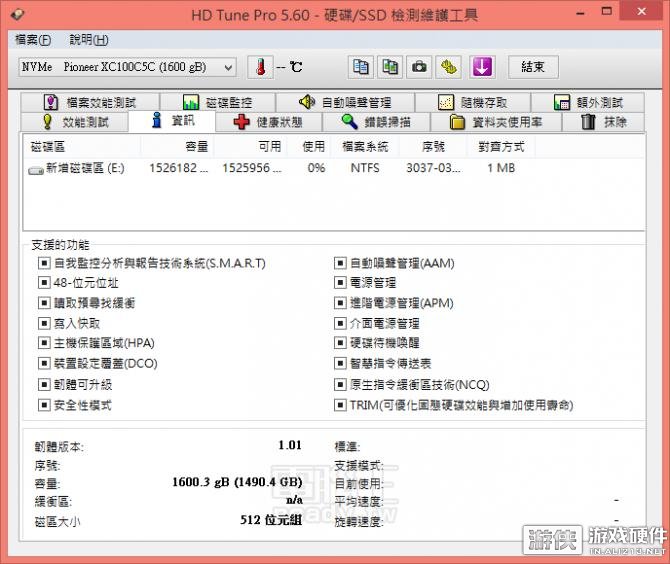Toggle the 自動噪聲管理(AAM) checkbox
Viewport: 670px width, 564px height.
pos(340,263)
